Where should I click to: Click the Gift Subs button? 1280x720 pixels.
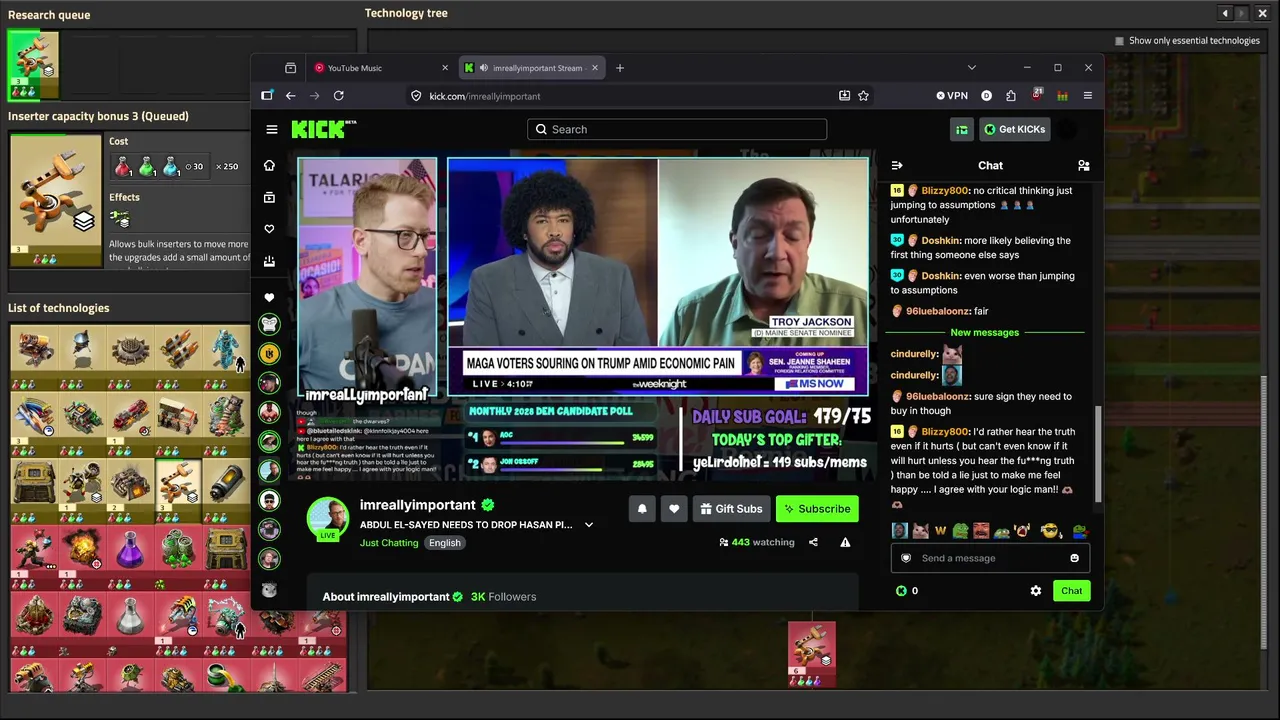point(731,509)
